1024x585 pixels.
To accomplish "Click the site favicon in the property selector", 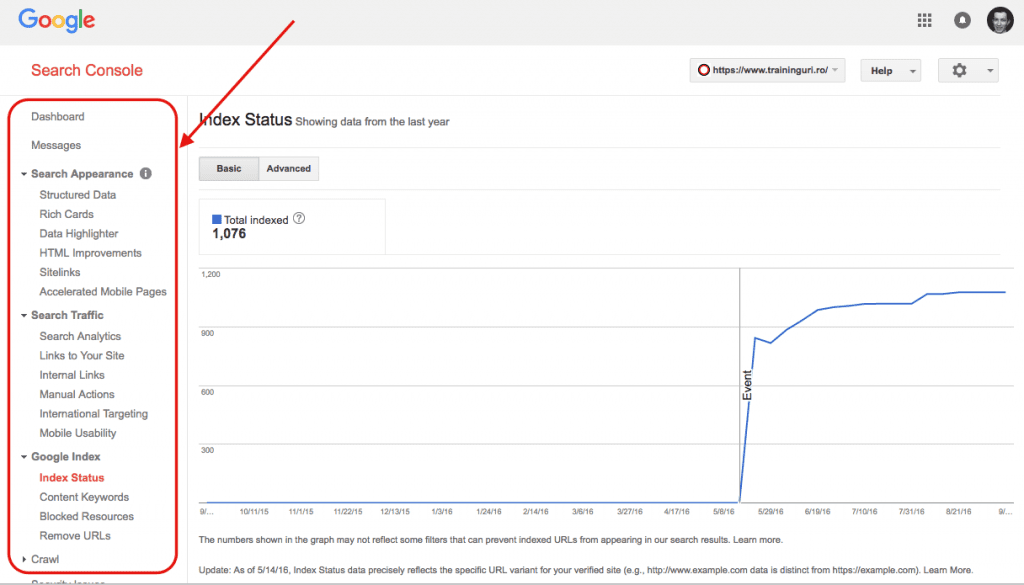I will click(x=704, y=70).
